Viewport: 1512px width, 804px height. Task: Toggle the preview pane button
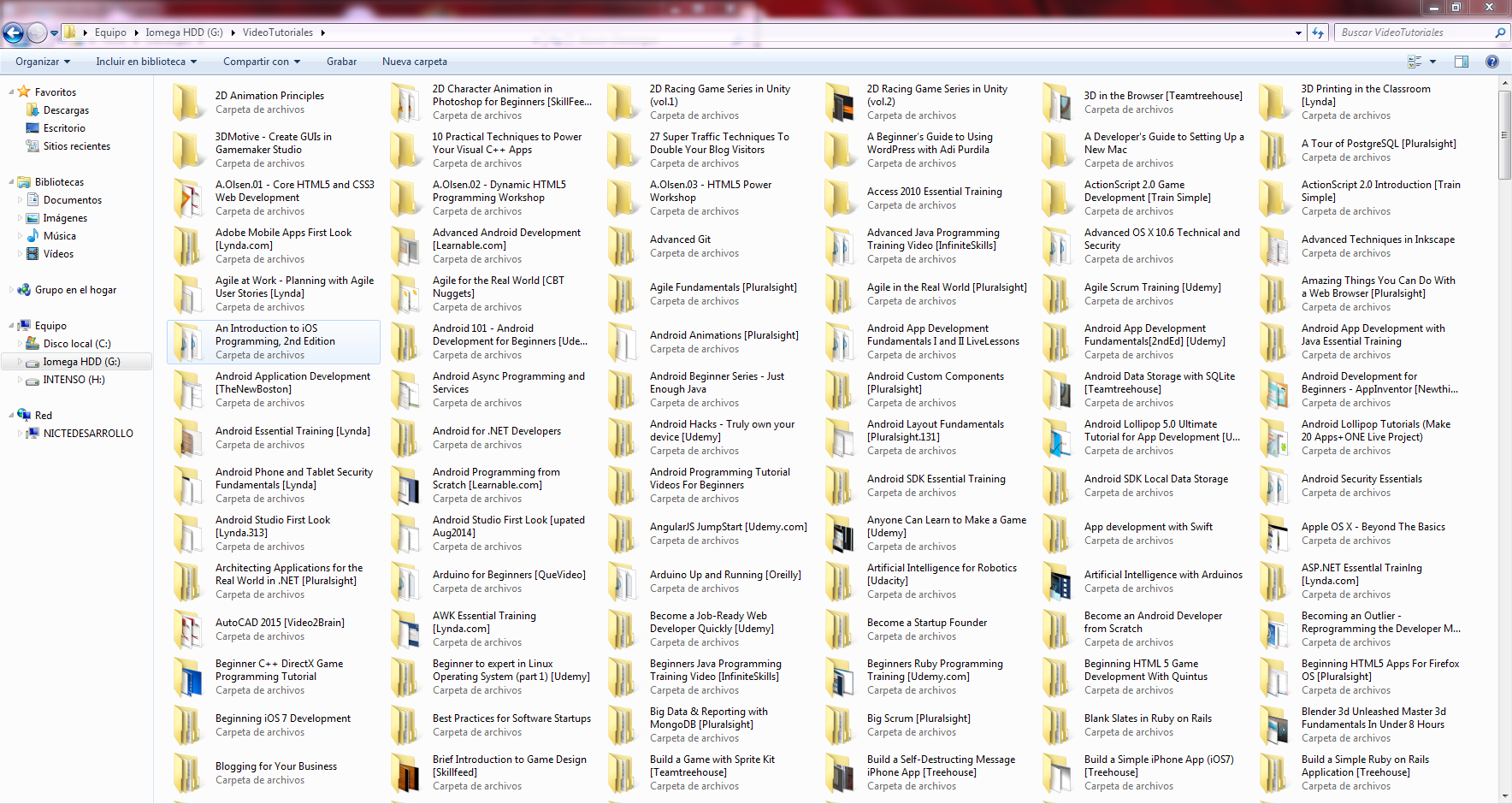[1462, 62]
